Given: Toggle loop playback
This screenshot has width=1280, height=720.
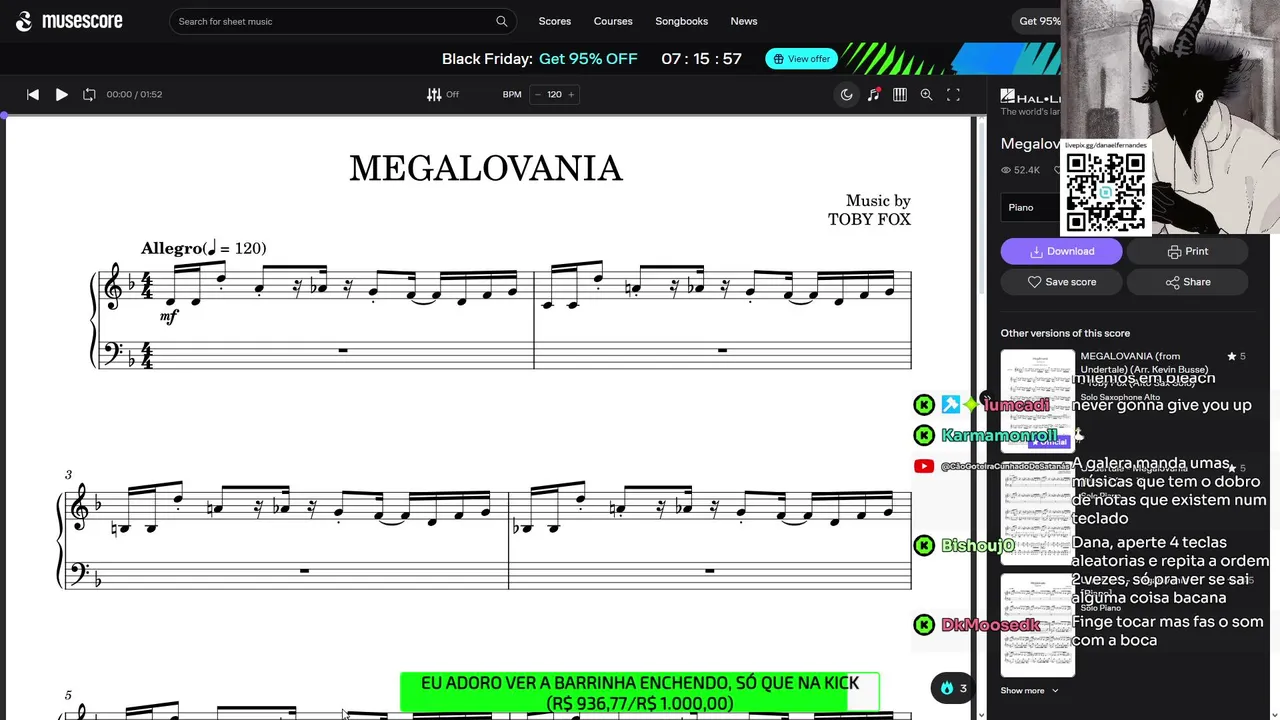Looking at the screenshot, I should tap(89, 94).
